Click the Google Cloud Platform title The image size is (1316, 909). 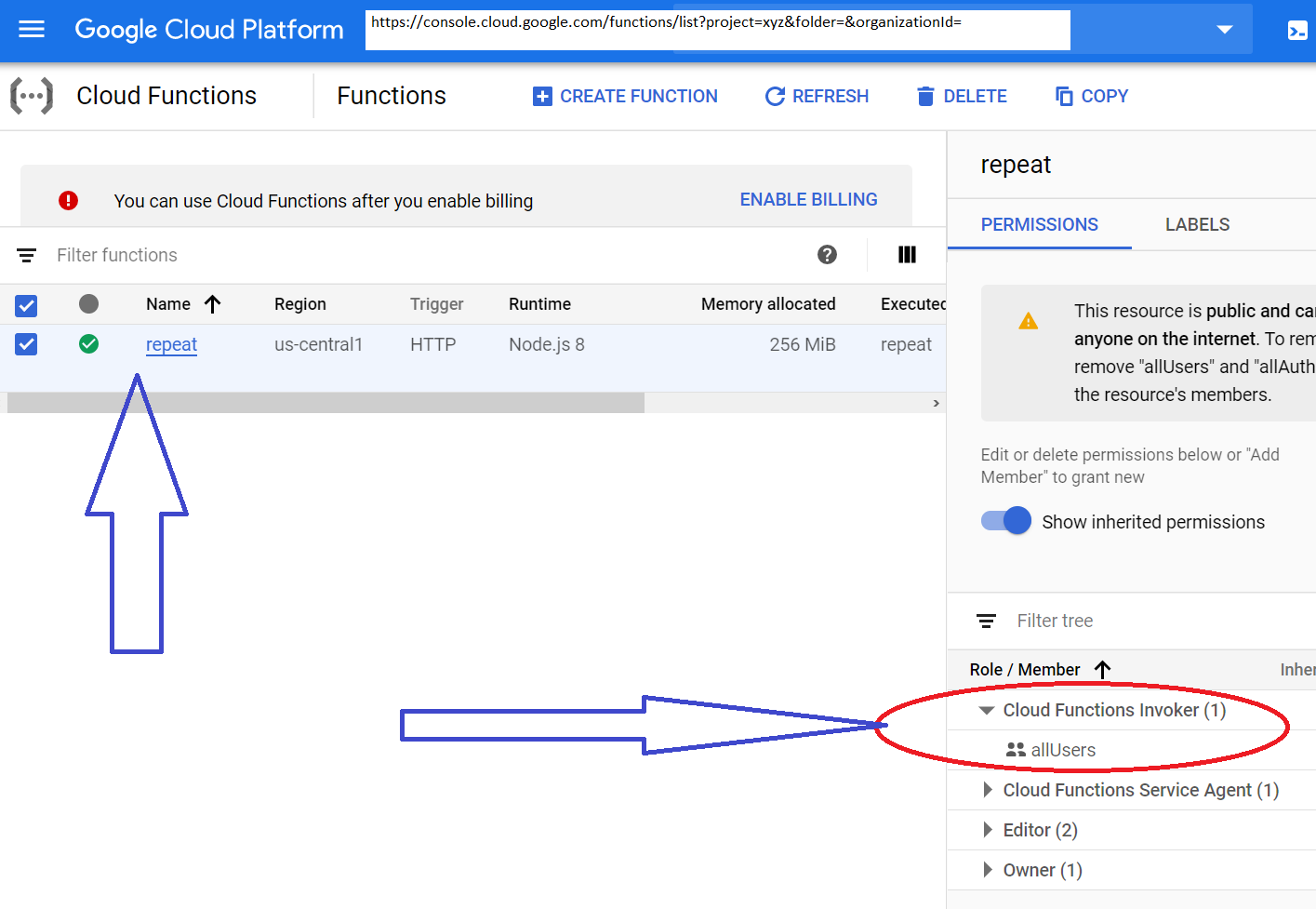coord(208,30)
